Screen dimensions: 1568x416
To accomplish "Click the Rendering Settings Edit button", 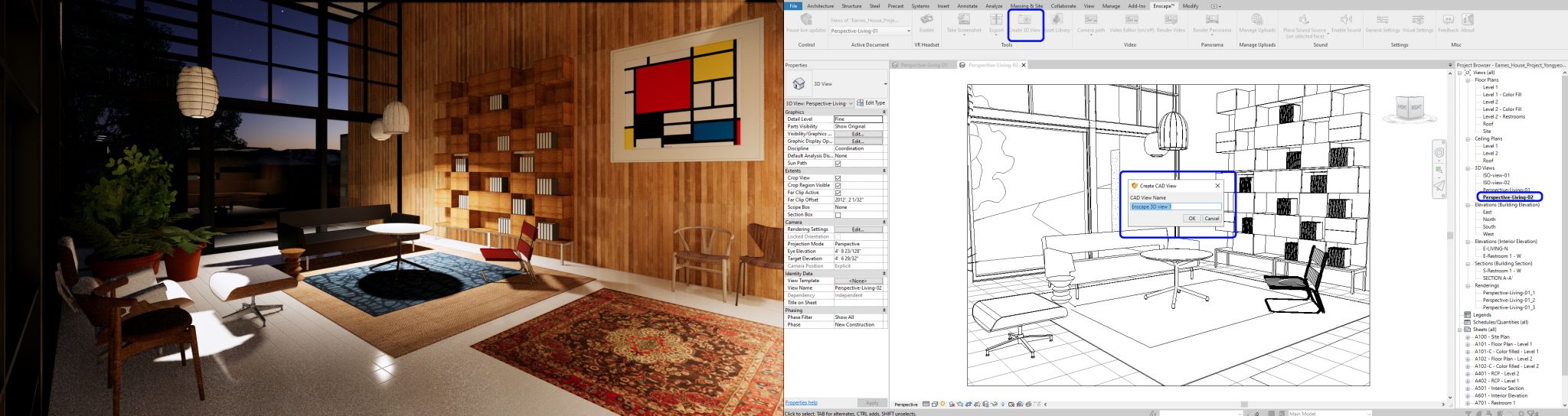I will [x=857, y=229].
